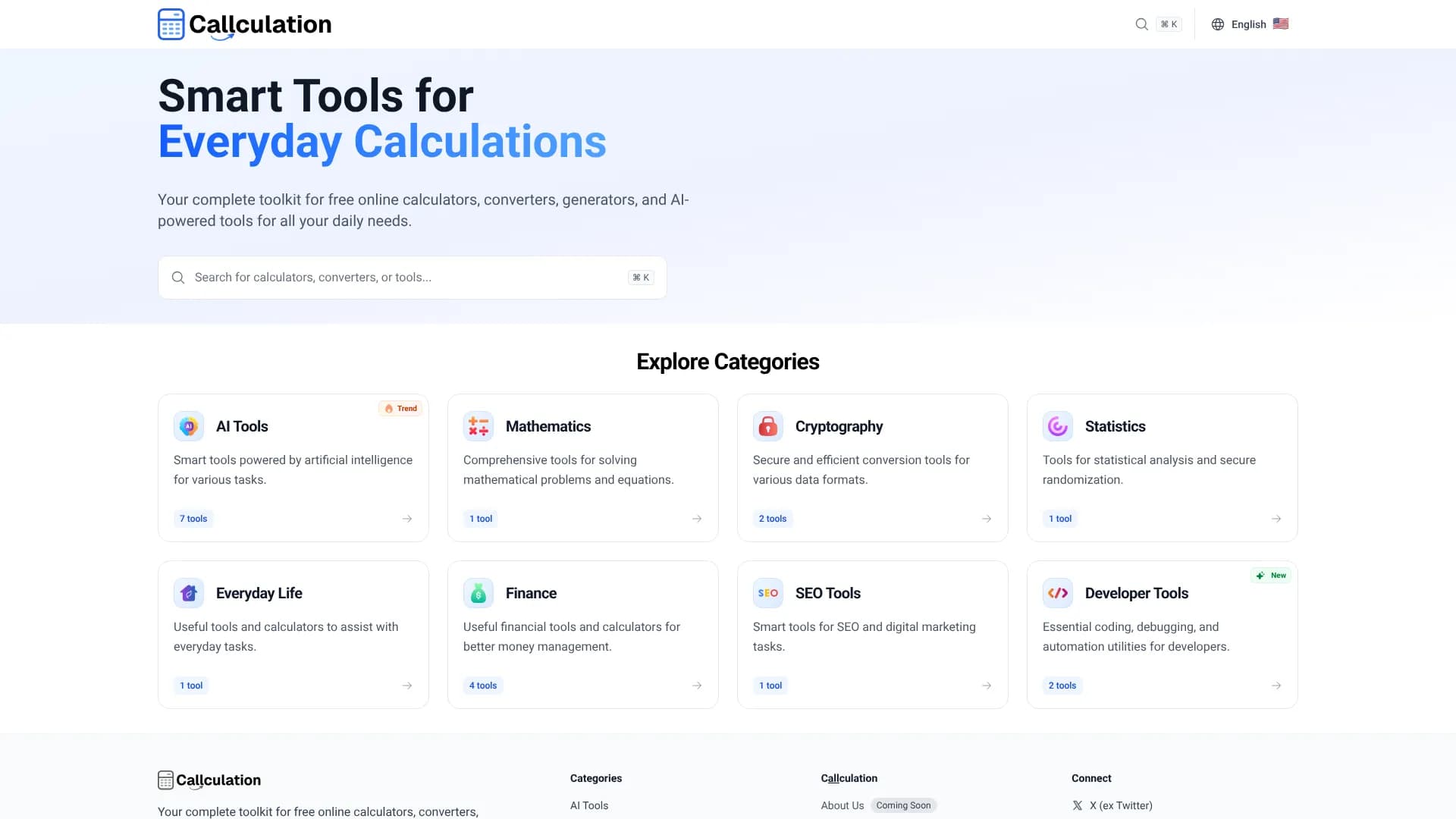Image resolution: width=1456 pixels, height=819 pixels.
Task: Open the Finance card arrow
Action: point(697,686)
